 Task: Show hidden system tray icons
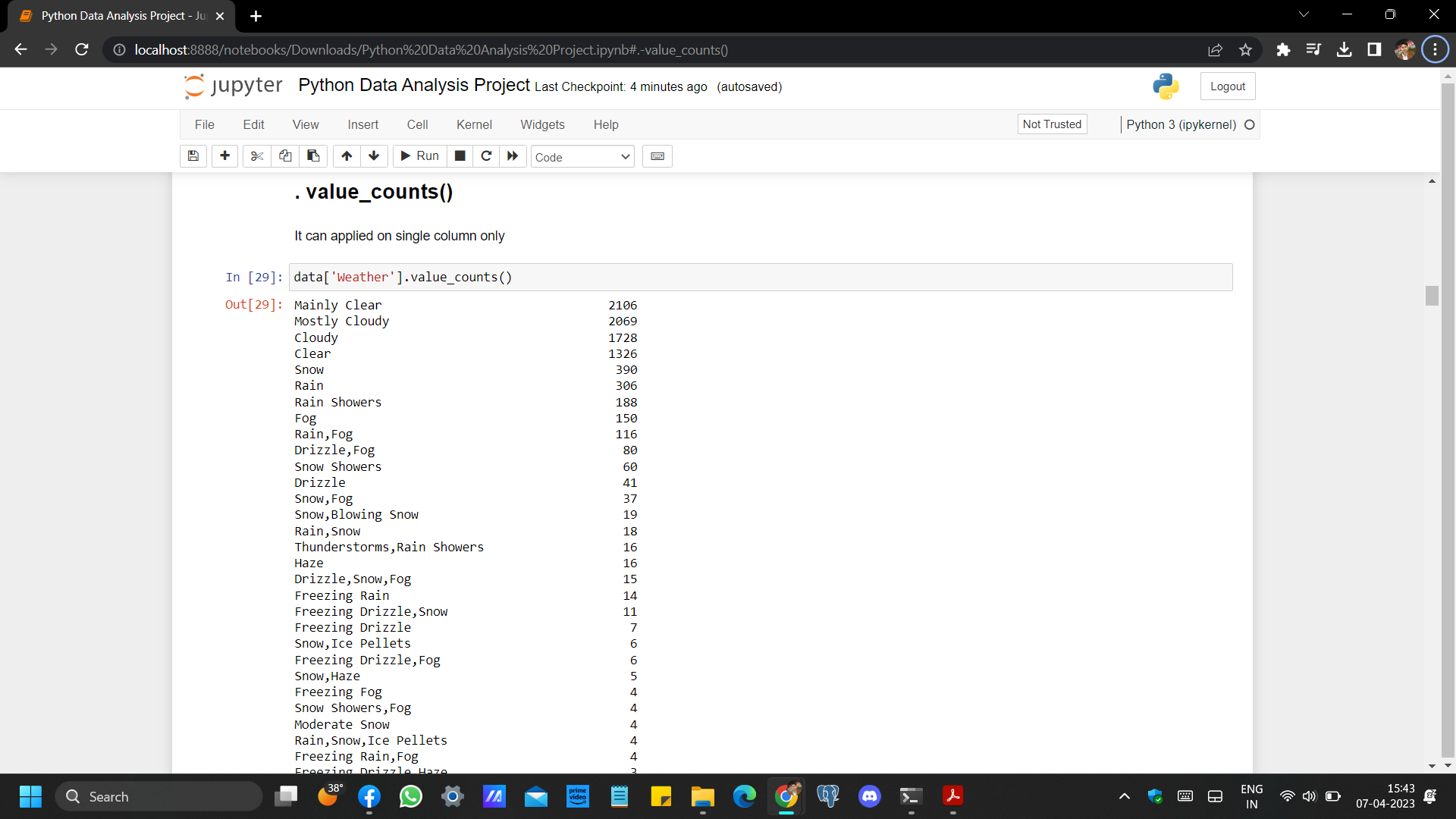point(1125,796)
